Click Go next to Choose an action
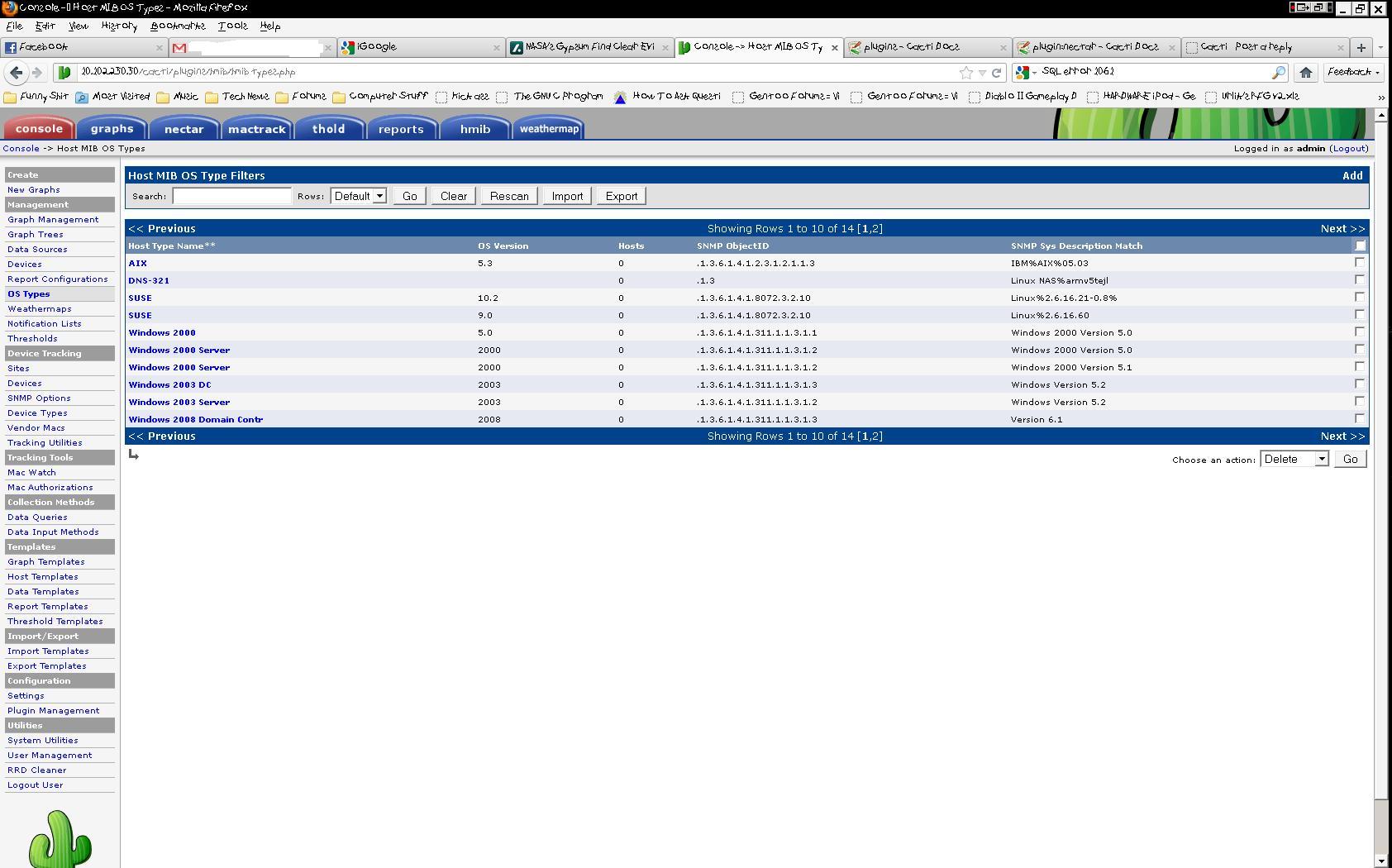The image size is (1392, 868). pyautogui.click(x=1351, y=459)
